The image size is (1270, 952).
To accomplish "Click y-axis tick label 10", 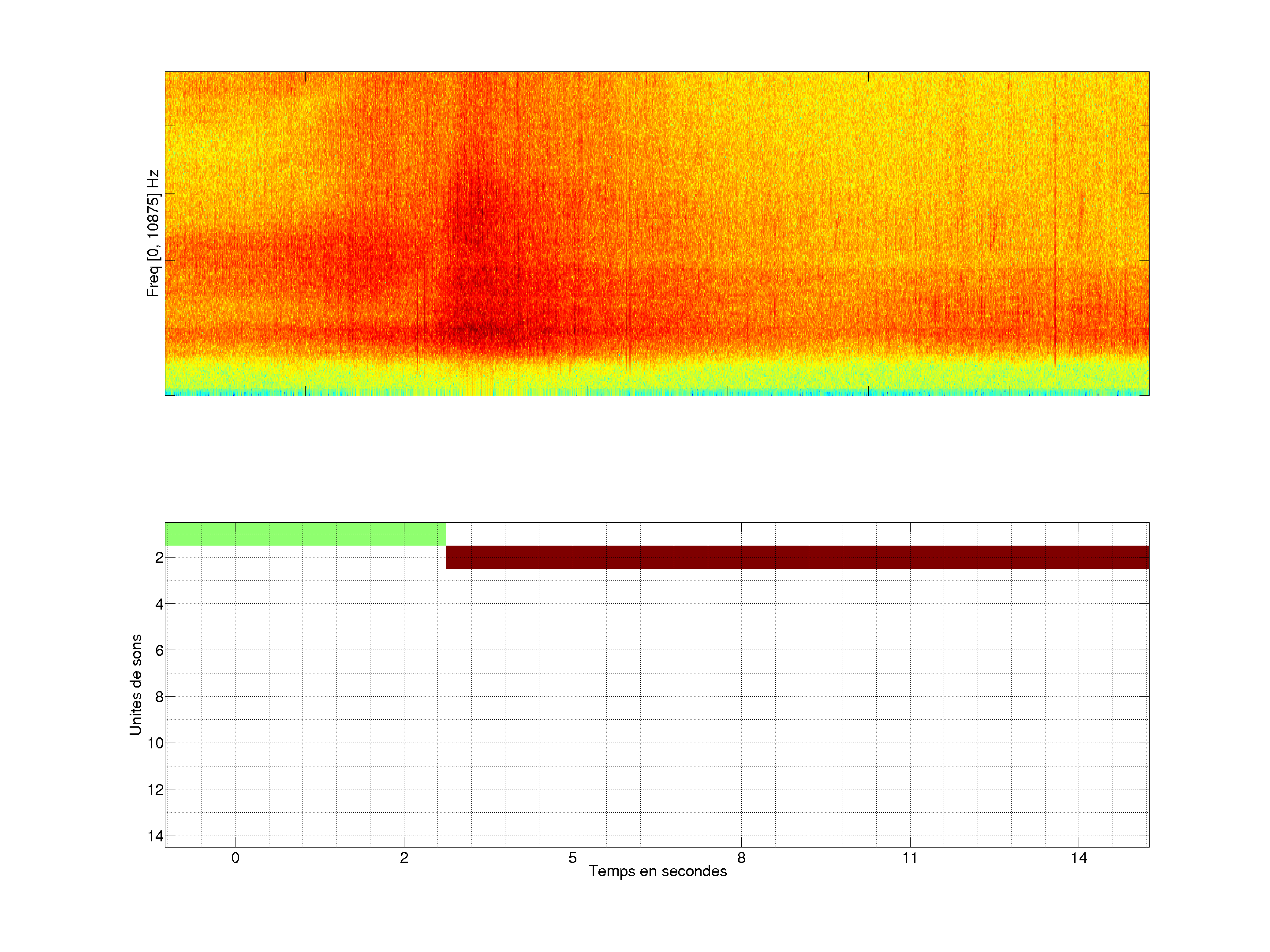I will (156, 743).
